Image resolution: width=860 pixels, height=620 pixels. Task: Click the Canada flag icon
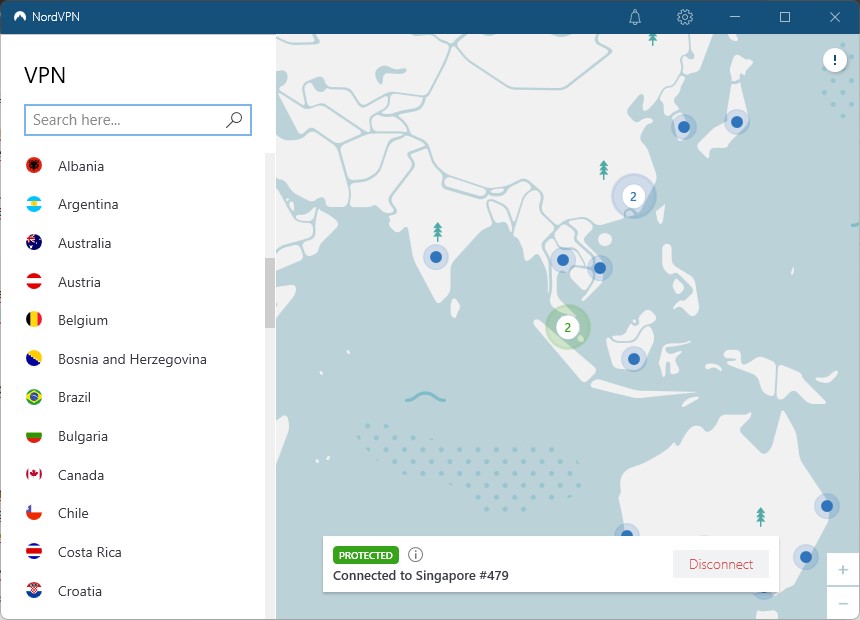pos(34,474)
